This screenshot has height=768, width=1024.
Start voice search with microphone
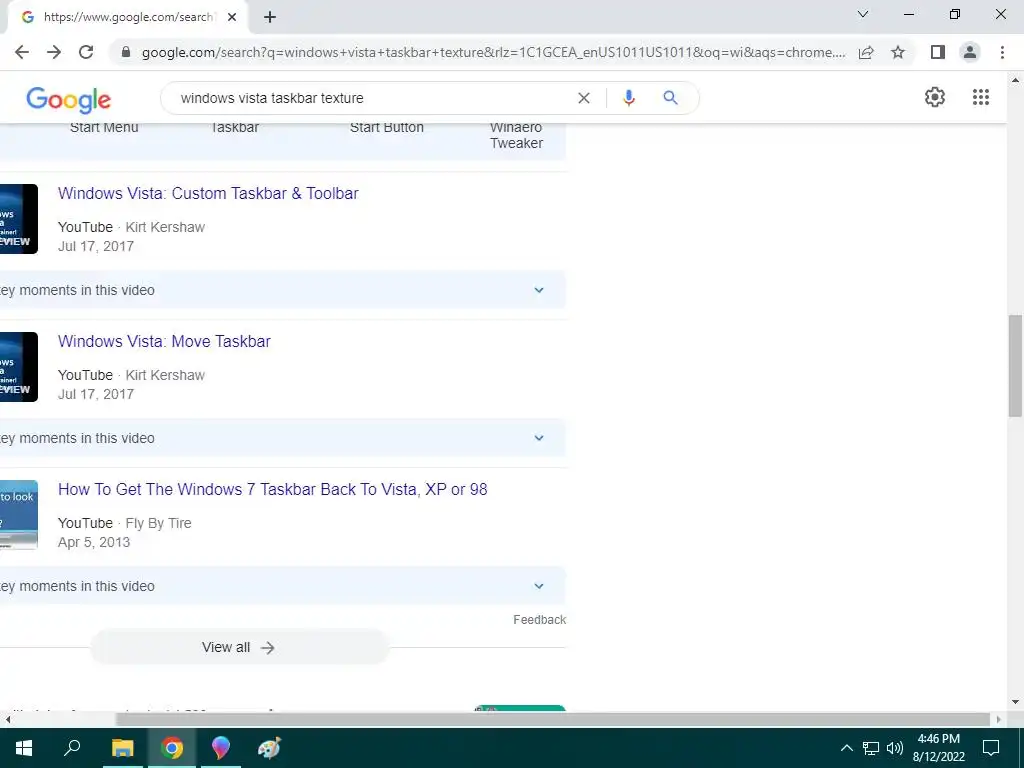(x=629, y=98)
